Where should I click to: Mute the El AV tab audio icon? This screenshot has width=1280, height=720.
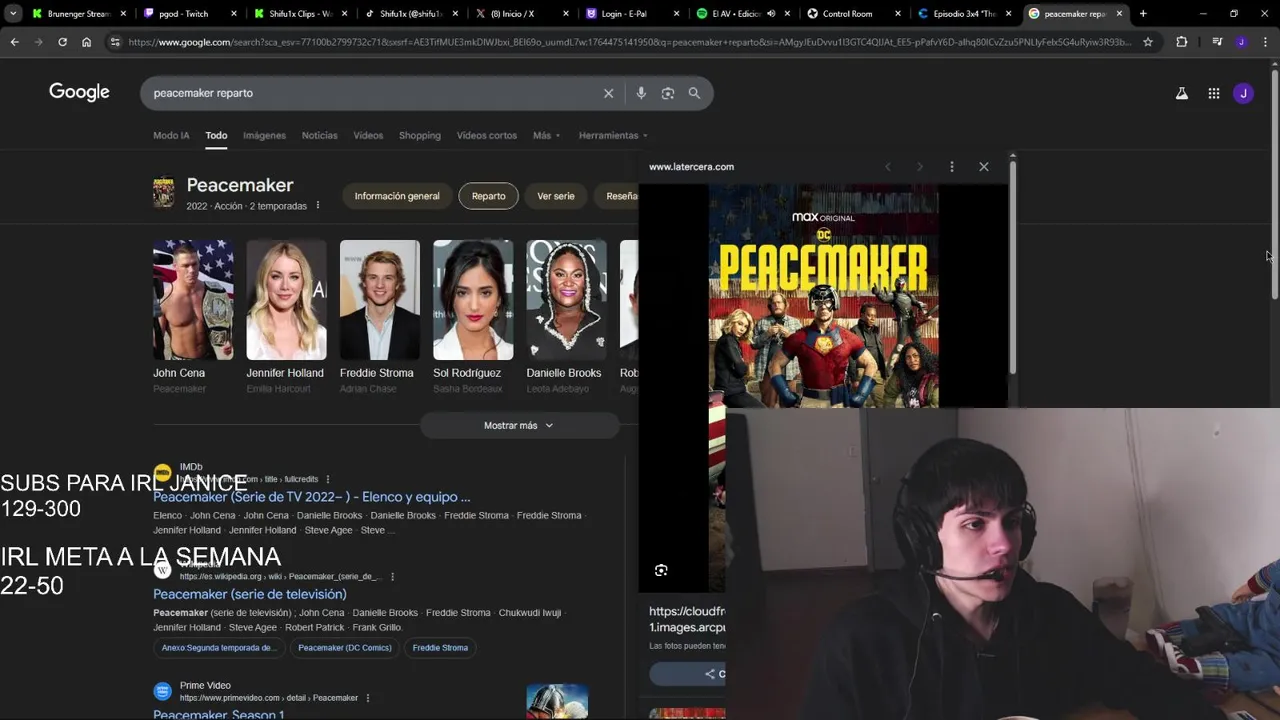pyautogui.click(x=771, y=14)
